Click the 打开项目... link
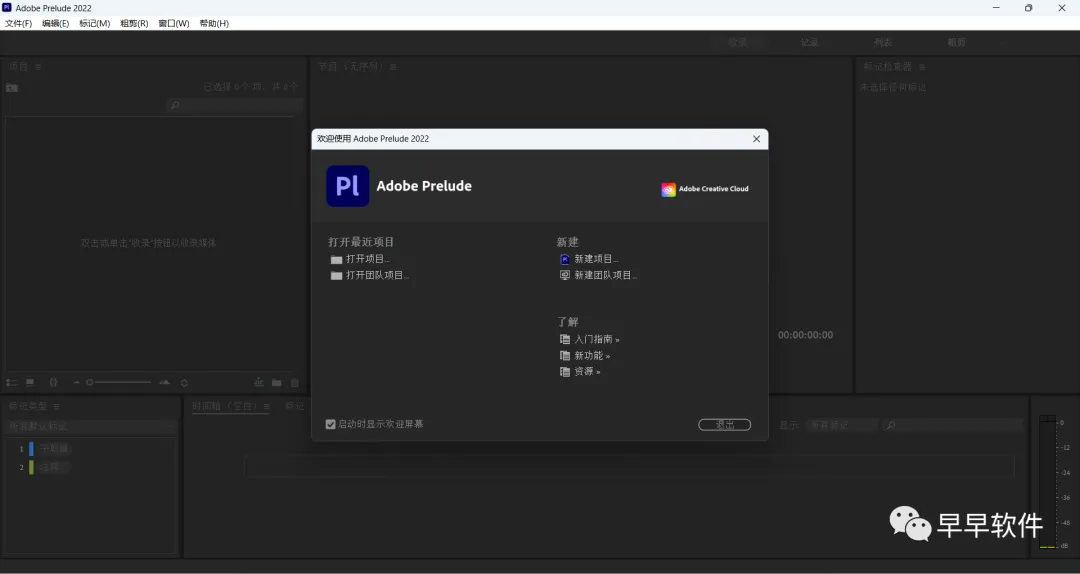This screenshot has height=574, width=1080. pyautogui.click(x=368, y=260)
